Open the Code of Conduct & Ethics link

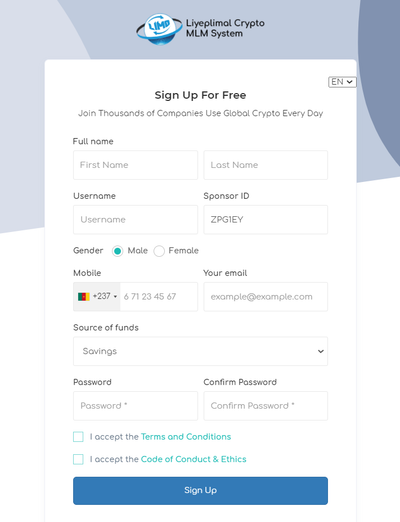[193, 459]
